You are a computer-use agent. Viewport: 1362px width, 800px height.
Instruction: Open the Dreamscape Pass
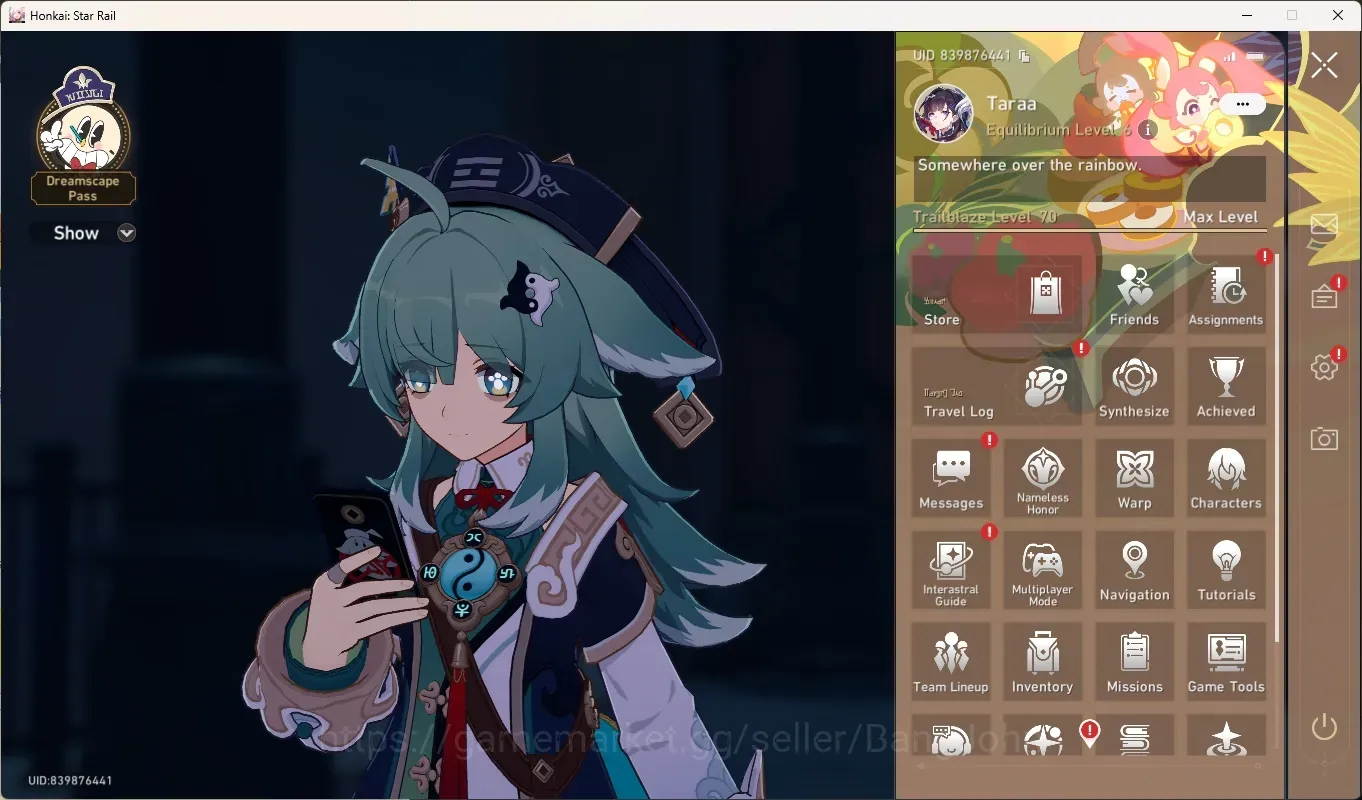tap(83, 136)
